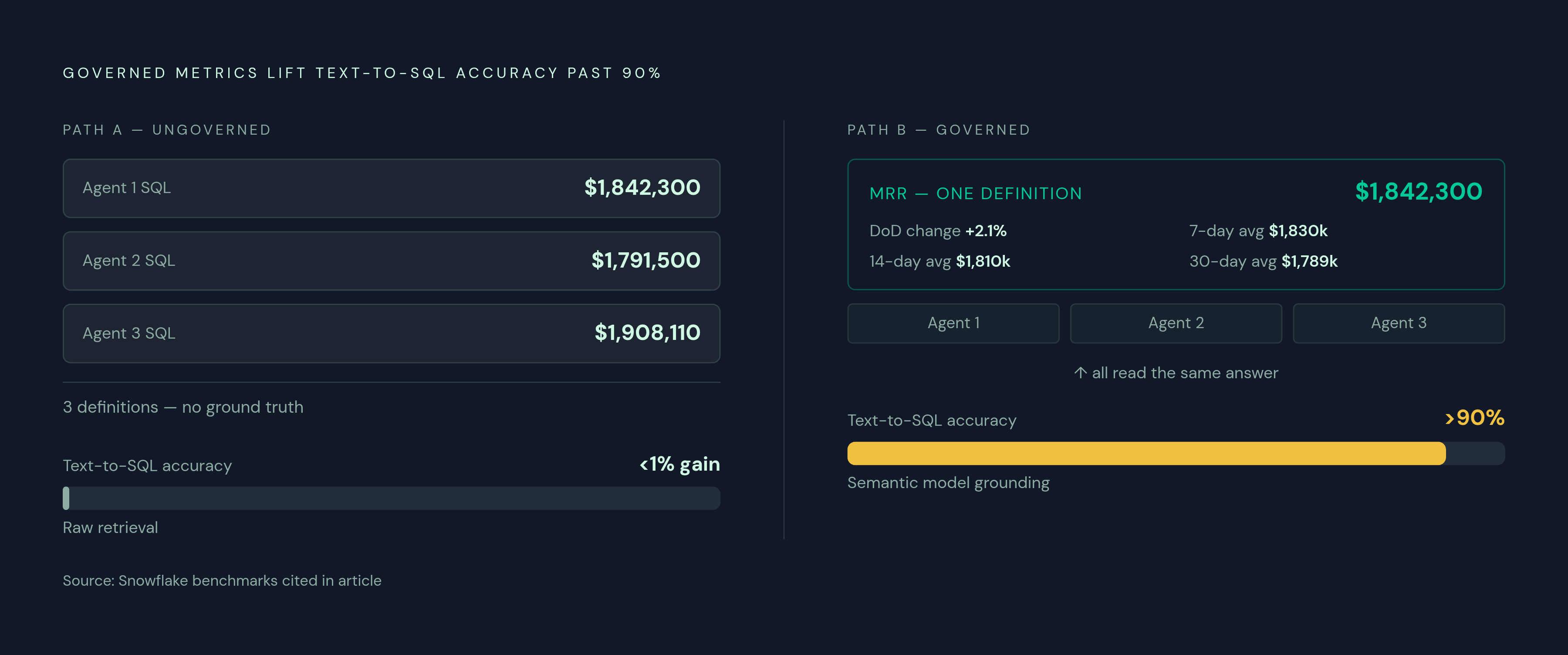Image resolution: width=1568 pixels, height=655 pixels.
Task: Click 'PATH A — UNGOVERNED' heading
Action: 167,130
